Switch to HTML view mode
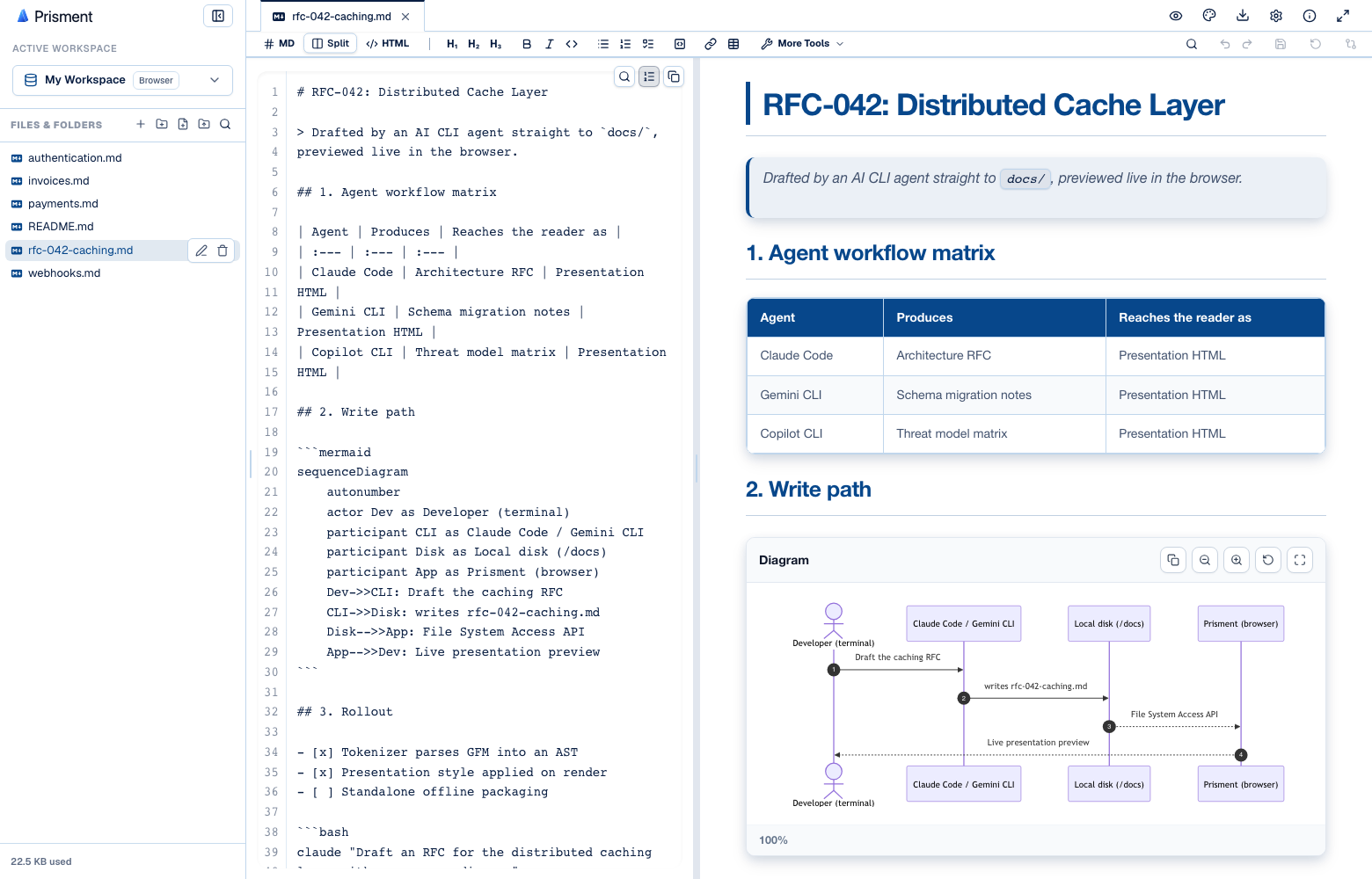 coord(388,43)
